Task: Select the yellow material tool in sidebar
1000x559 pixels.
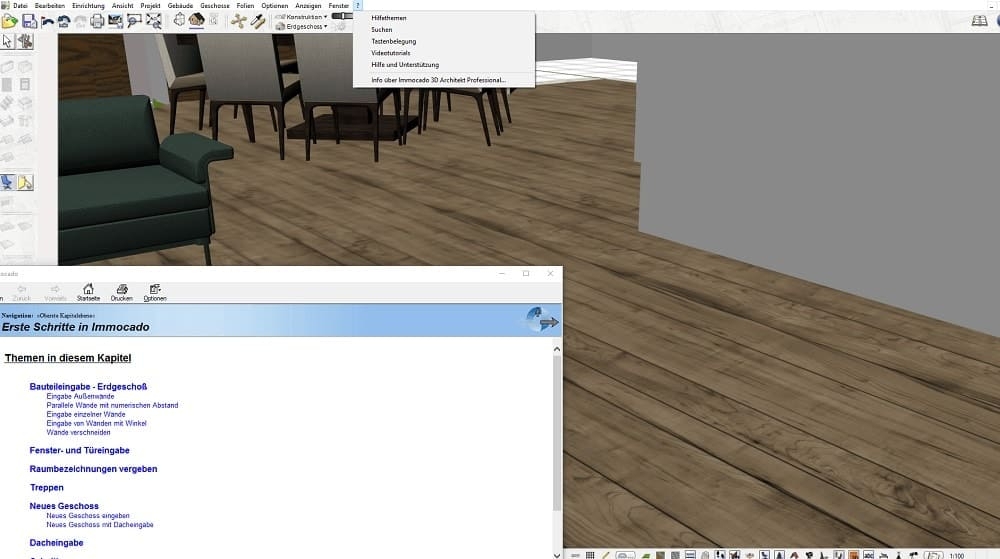Action: [25, 182]
